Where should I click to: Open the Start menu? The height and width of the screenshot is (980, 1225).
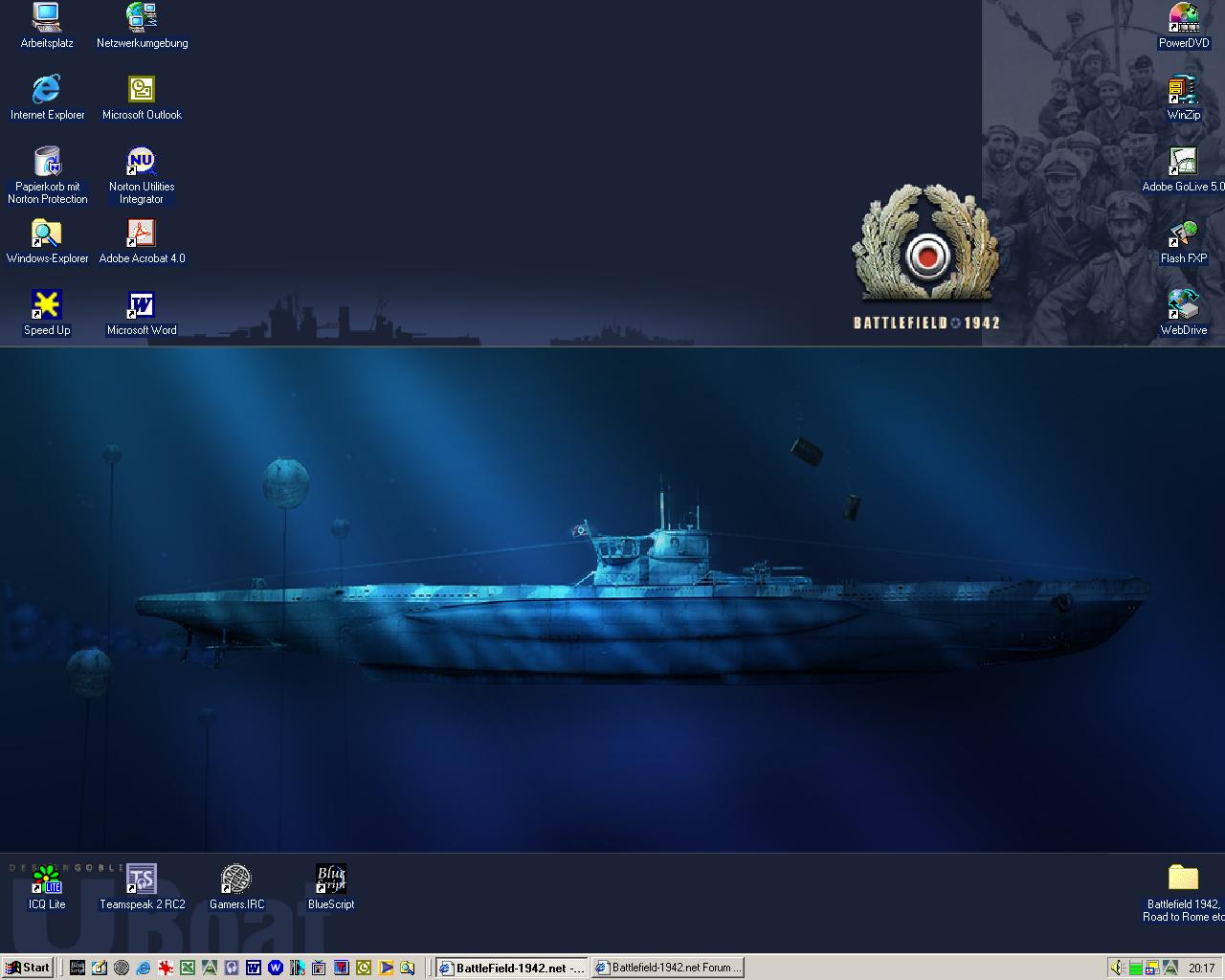(x=28, y=968)
